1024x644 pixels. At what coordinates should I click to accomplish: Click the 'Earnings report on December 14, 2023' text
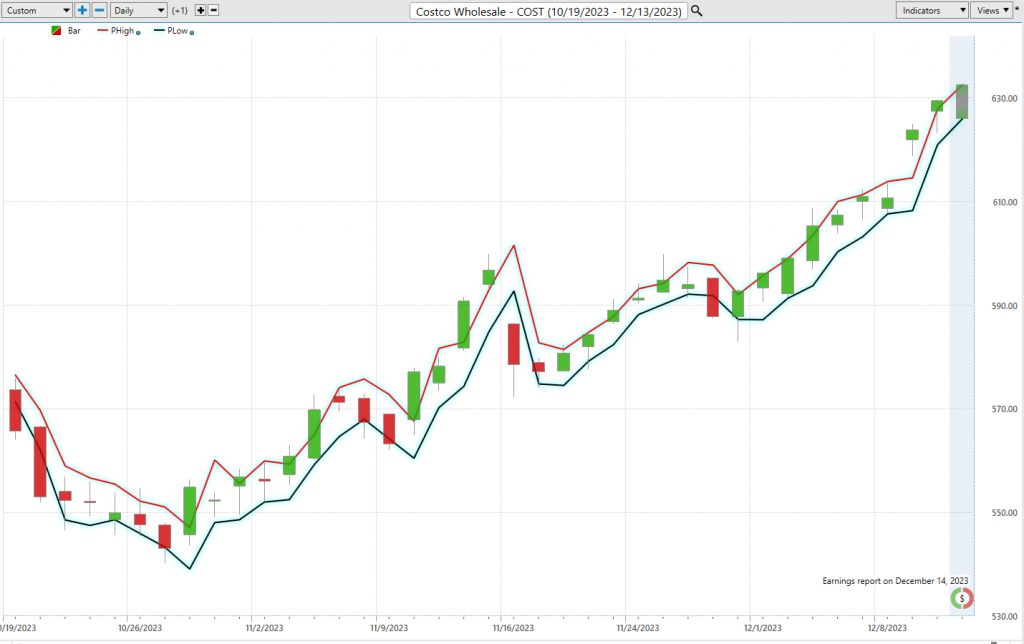coord(895,581)
